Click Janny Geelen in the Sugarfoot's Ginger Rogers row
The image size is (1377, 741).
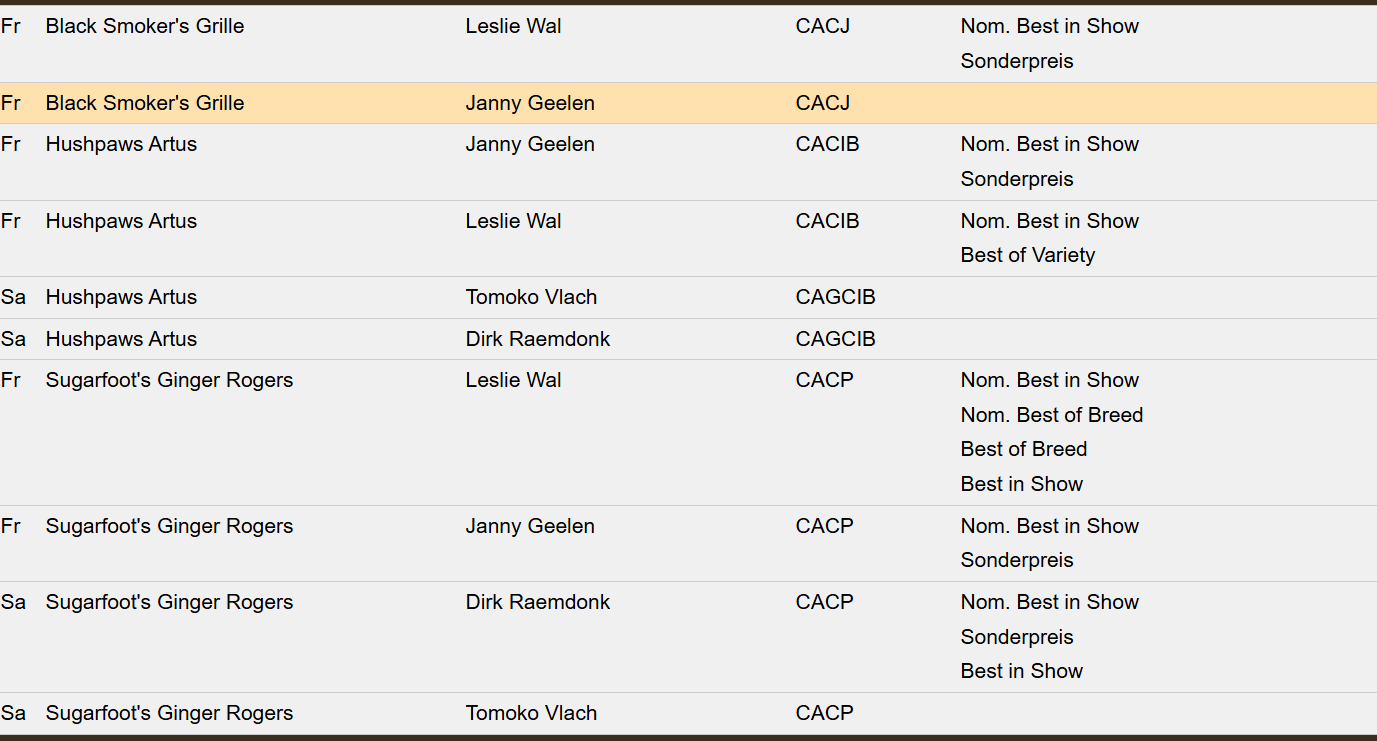click(x=529, y=526)
